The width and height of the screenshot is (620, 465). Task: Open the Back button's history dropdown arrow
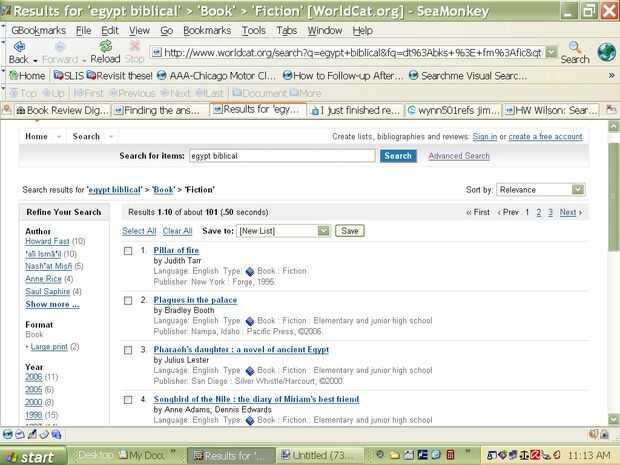(35, 60)
